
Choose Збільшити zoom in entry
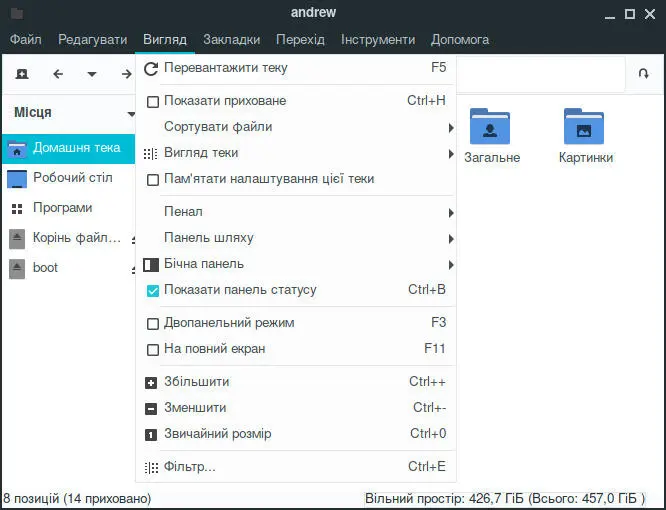(296, 382)
